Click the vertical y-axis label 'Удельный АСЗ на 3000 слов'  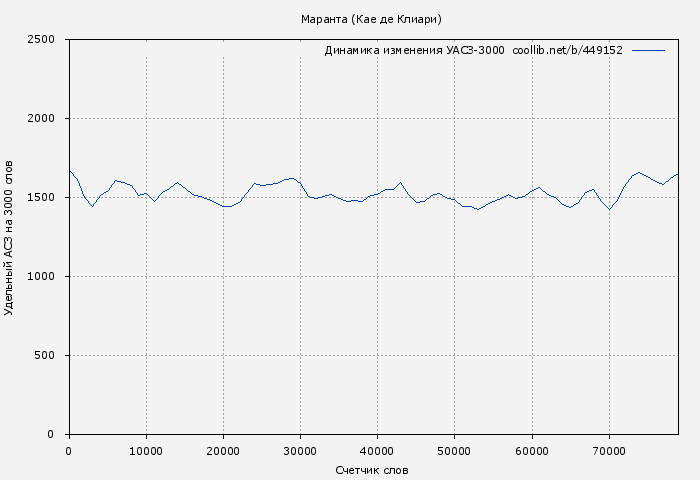[10, 237]
